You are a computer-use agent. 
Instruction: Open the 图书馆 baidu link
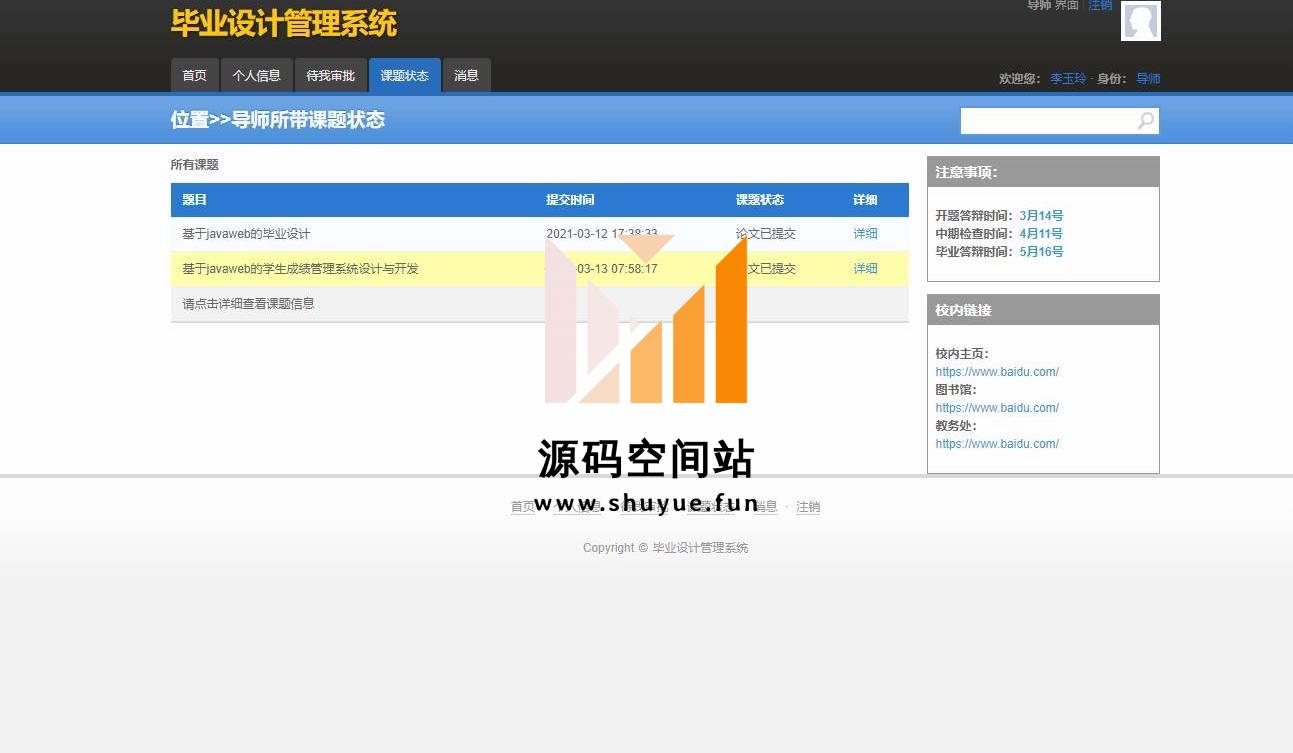pyautogui.click(x=997, y=408)
